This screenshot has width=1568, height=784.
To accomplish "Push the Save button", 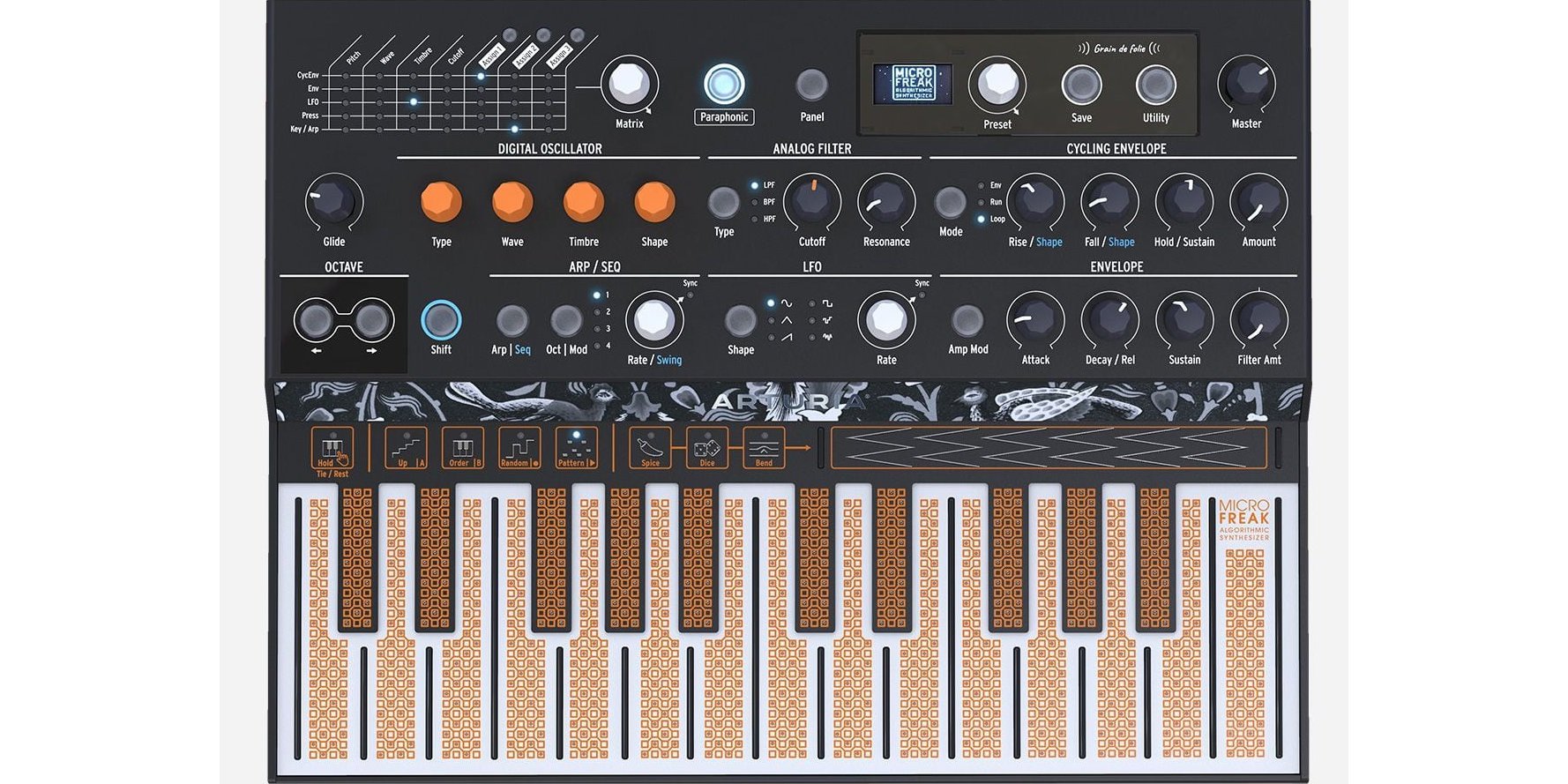I will coord(1081,85).
